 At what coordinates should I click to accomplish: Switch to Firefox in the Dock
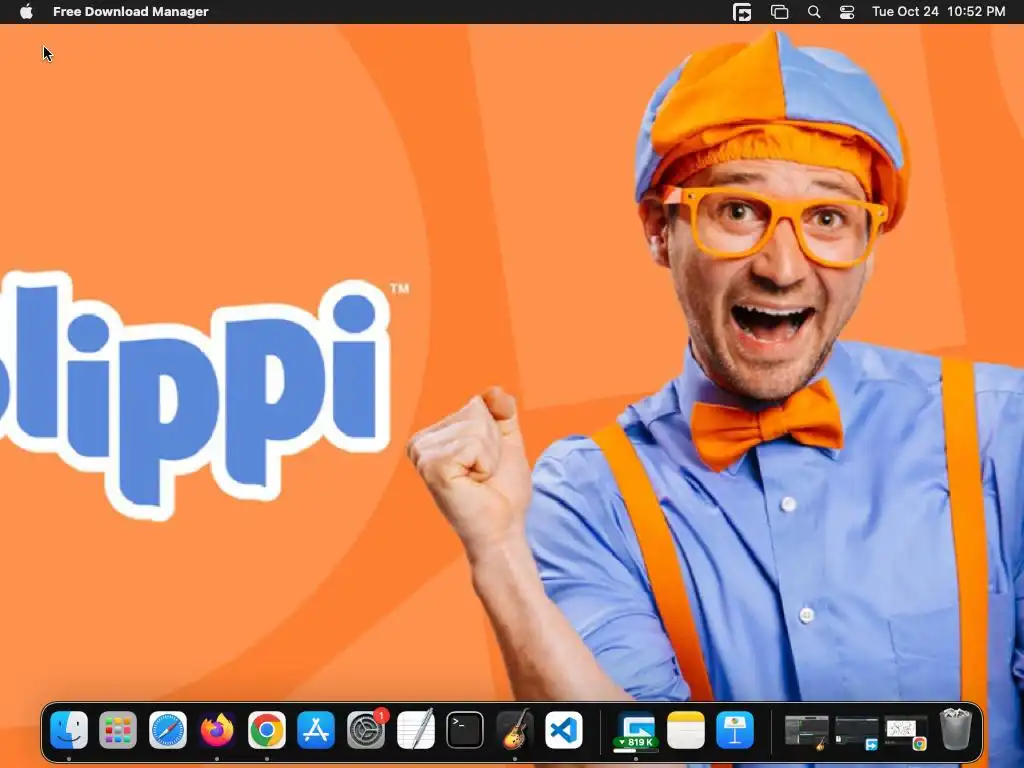tap(217, 729)
